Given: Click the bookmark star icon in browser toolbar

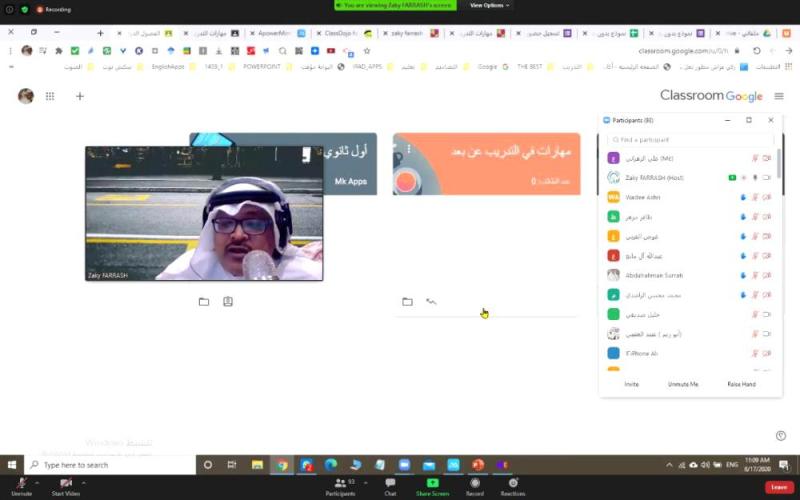Looking at the screenshot, I should [366, 51].
